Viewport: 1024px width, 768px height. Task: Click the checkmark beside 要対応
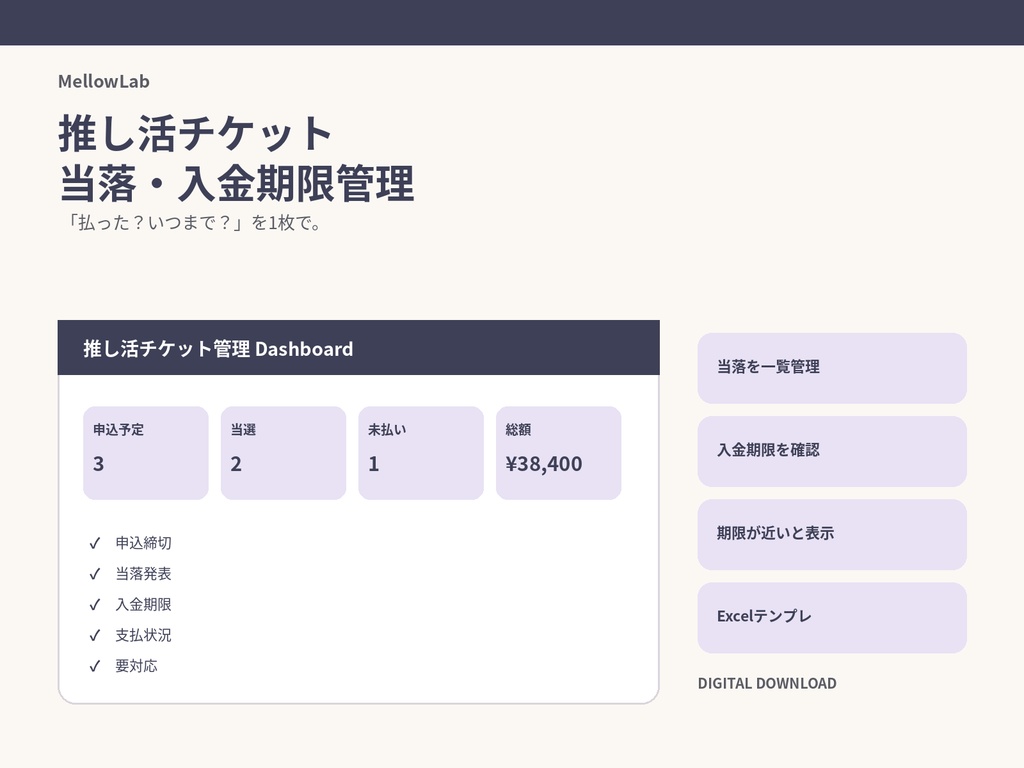[x=95, y=666]
